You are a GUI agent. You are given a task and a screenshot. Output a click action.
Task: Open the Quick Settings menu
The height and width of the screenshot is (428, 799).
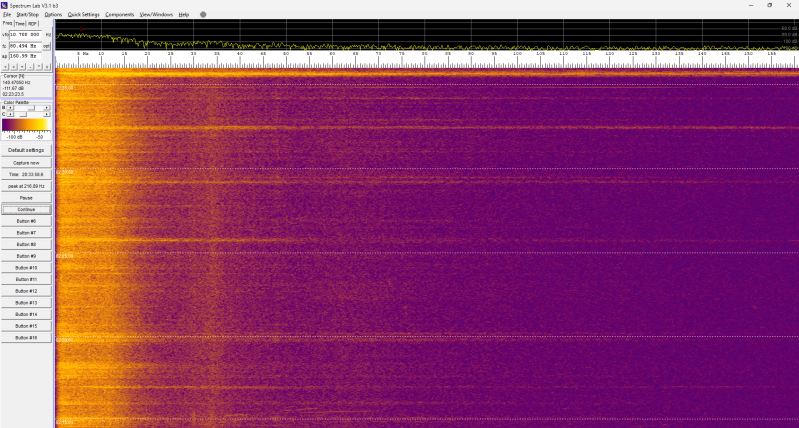click(x=84, y=15)
